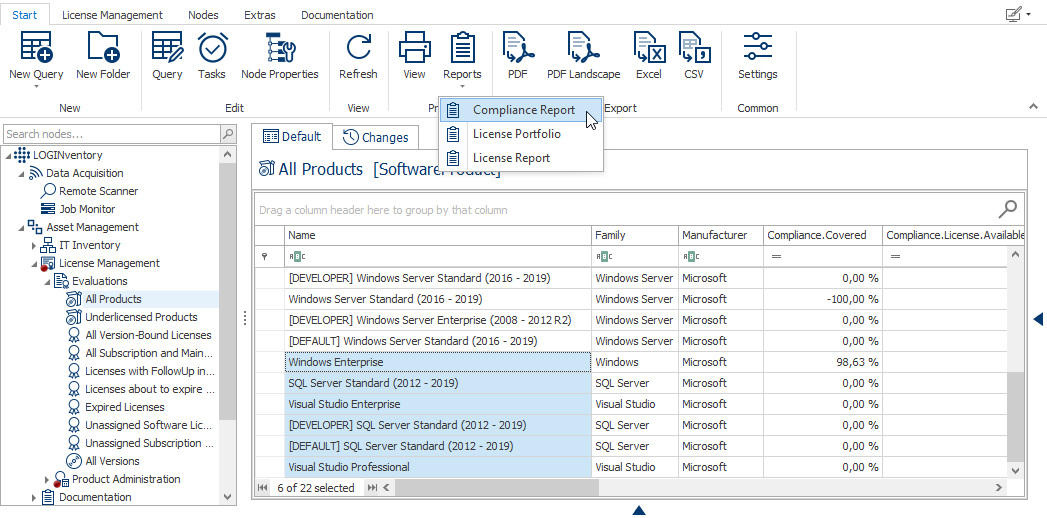Image resolution: width=1047 pixels, height=518 pixels.
Task: Click the grid horizontal scrollbar thumb
Action: (497, 488)
